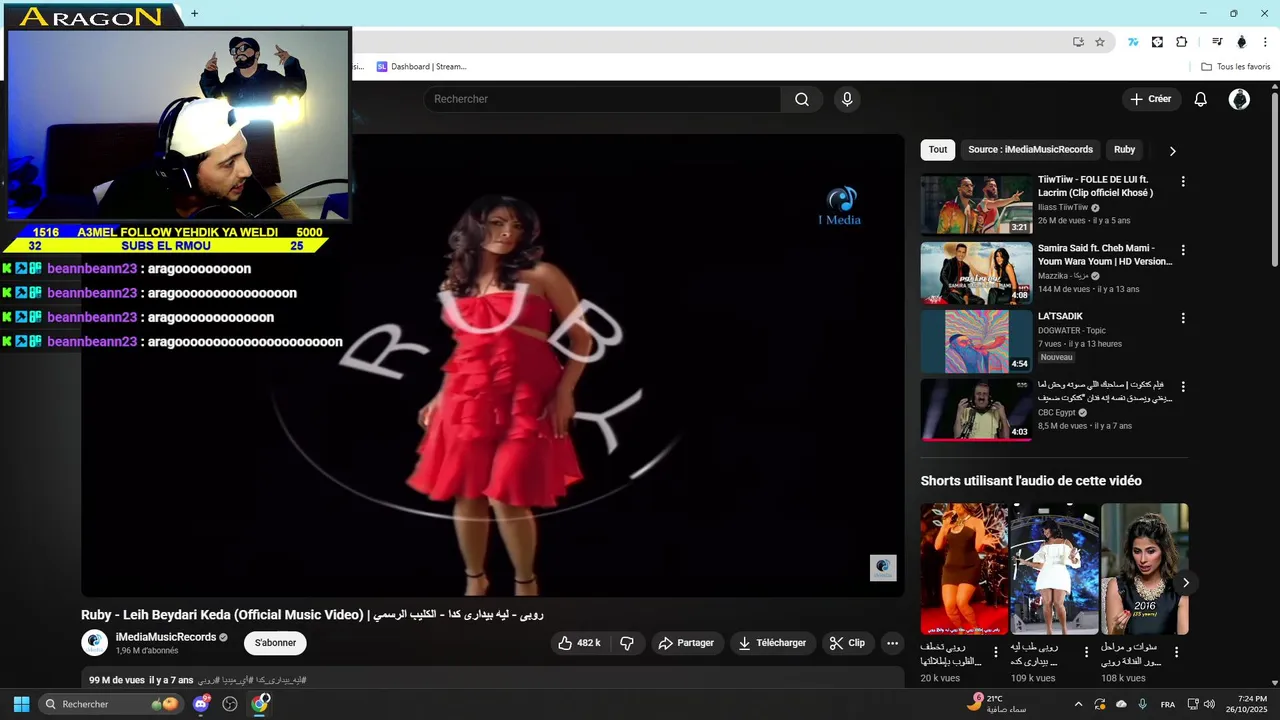Image resolution: width=1280 pixels, height=720 pixels.
Task: Show hidden system tray icons
Action: click(1078, 704)
